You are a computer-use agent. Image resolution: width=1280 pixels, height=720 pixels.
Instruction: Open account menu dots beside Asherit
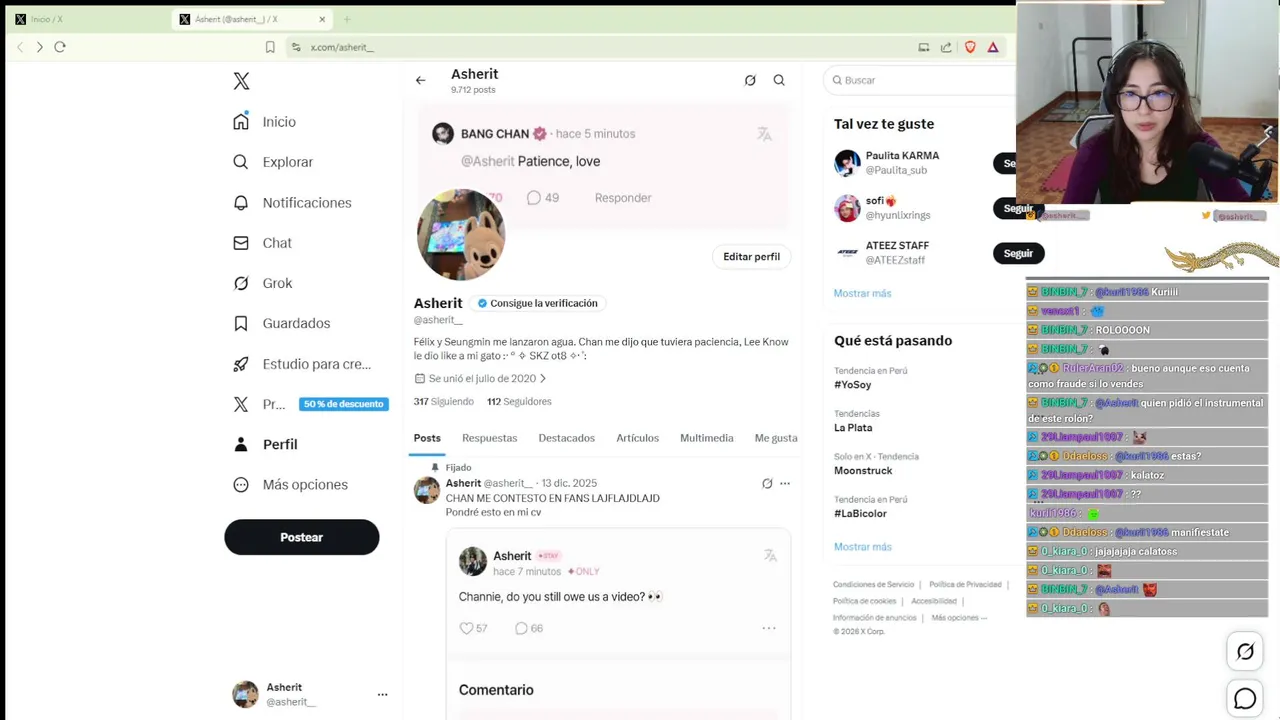[382, 694]
